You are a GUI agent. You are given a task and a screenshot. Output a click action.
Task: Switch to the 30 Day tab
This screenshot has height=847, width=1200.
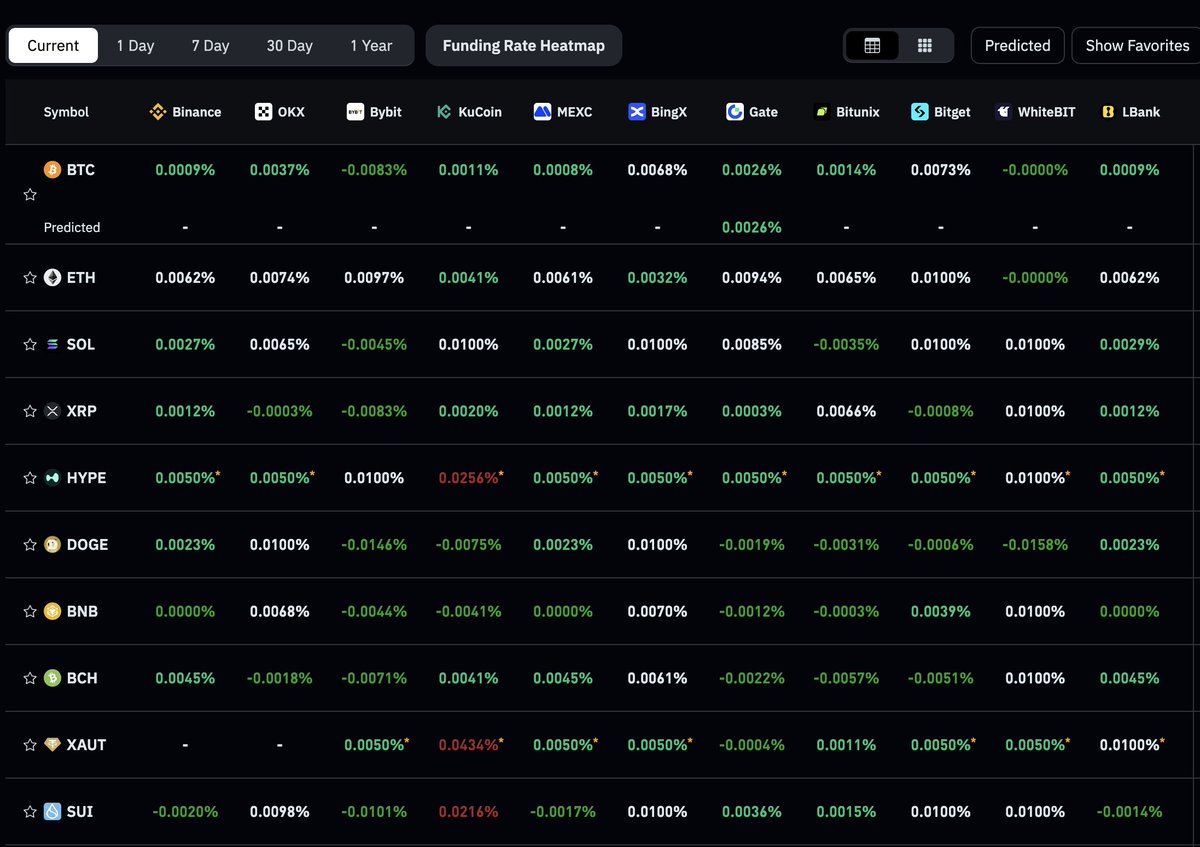[x=289, y=46]
